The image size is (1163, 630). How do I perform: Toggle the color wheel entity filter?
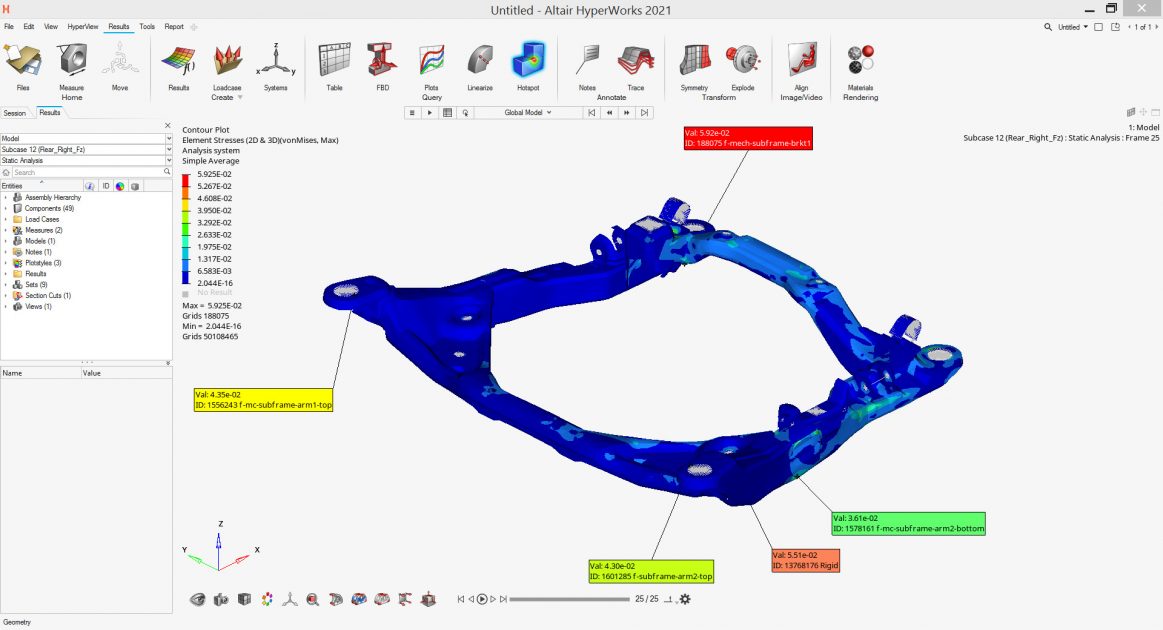pyautogui.click(x=120, y=186)
